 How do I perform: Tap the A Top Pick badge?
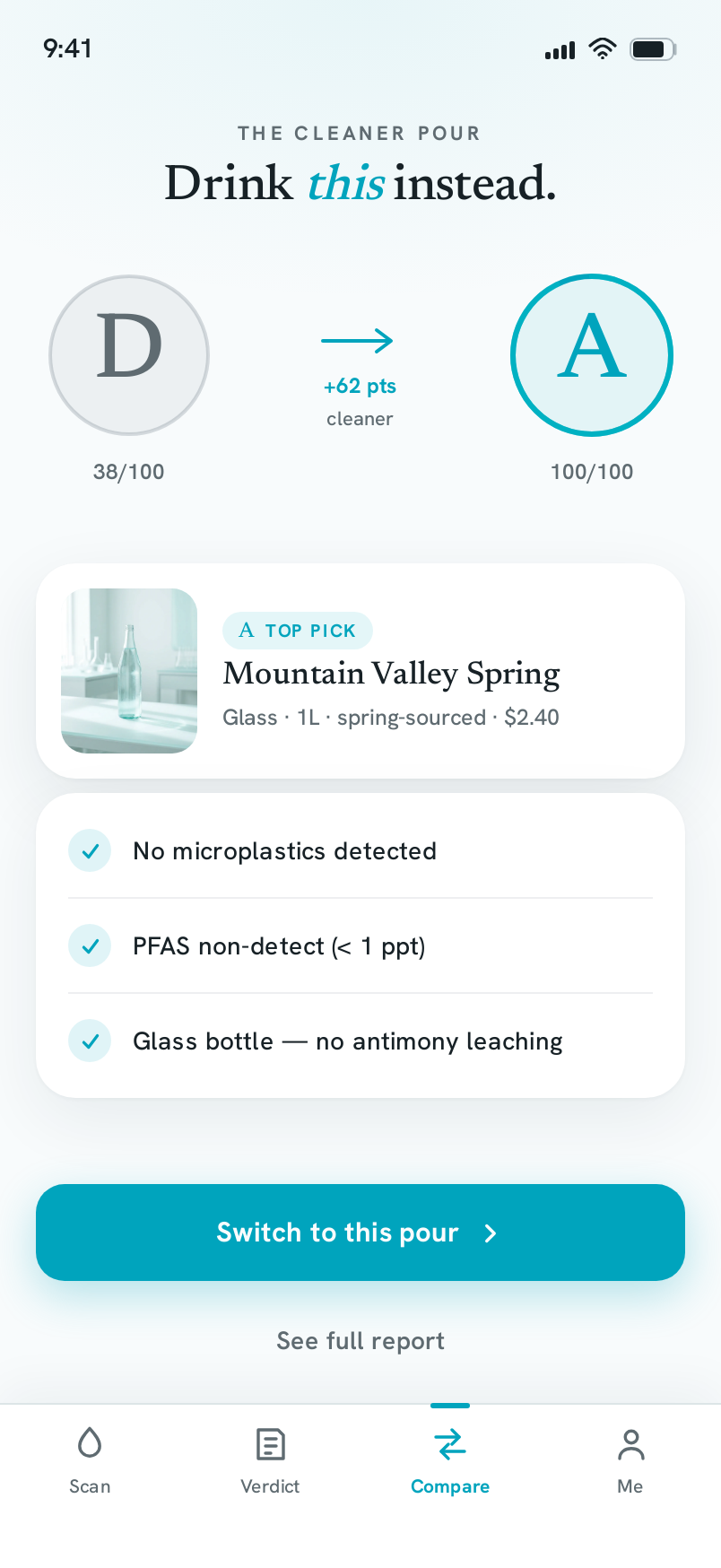298,631
